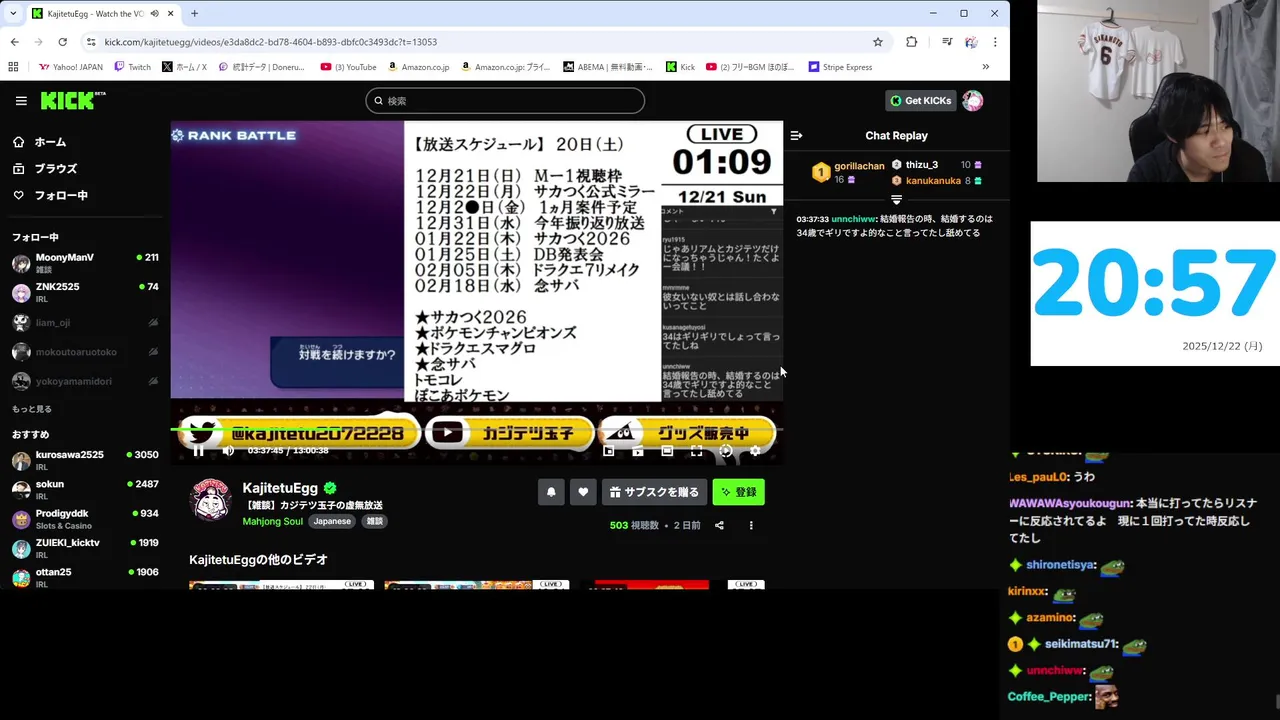Click Get KICKs button
Viewport: 1280px width, 720px height.
coord(921,101)
